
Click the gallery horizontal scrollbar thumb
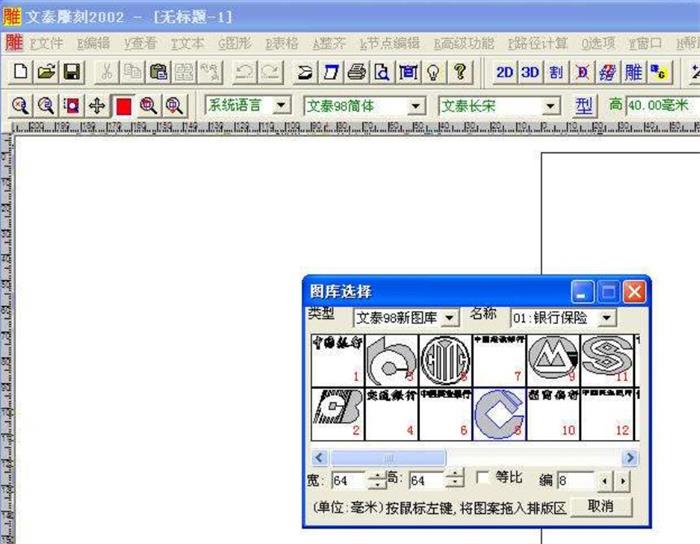click(388, 457)
